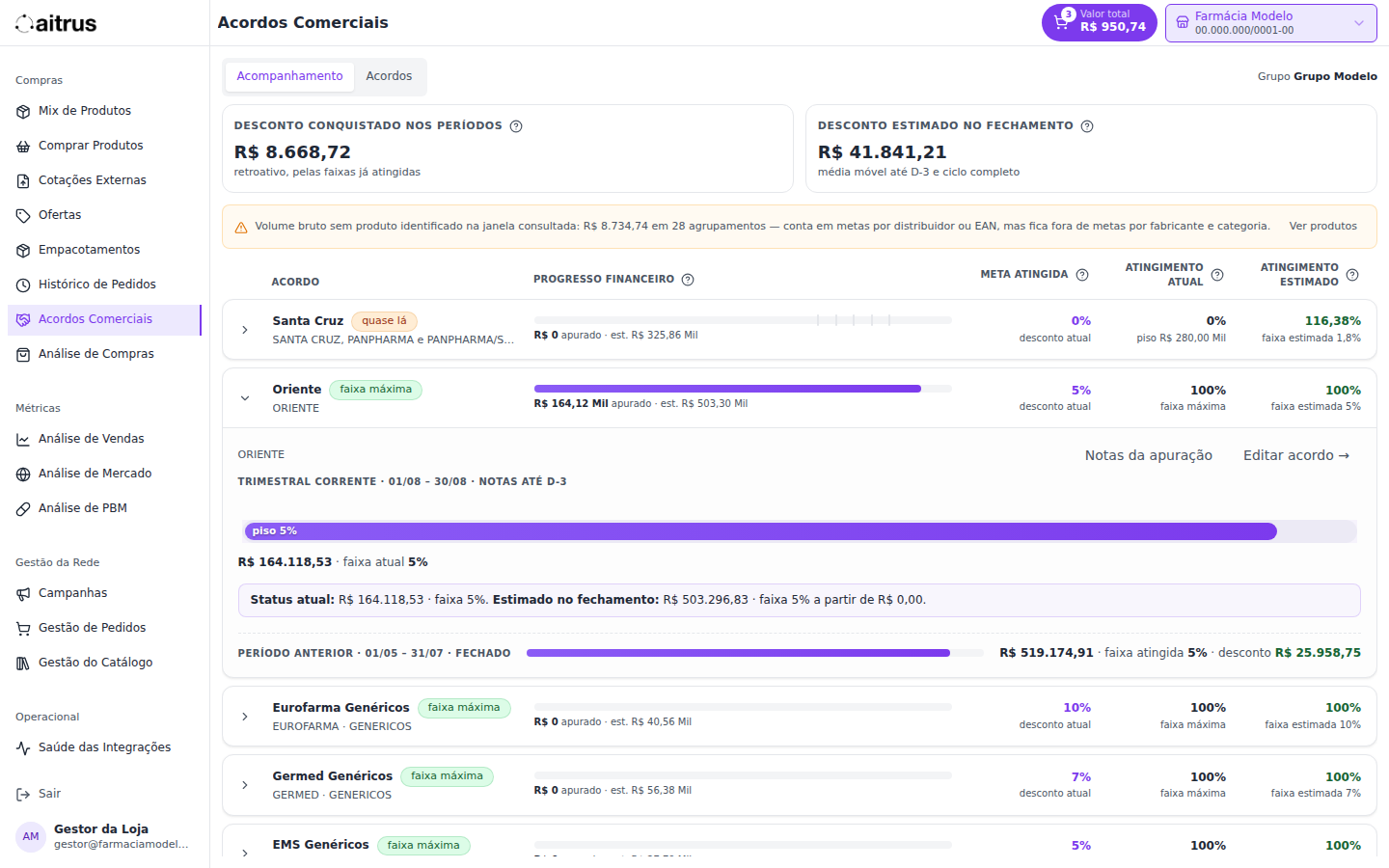Expand the Santa Cruz agreement row

pos(245,330)
